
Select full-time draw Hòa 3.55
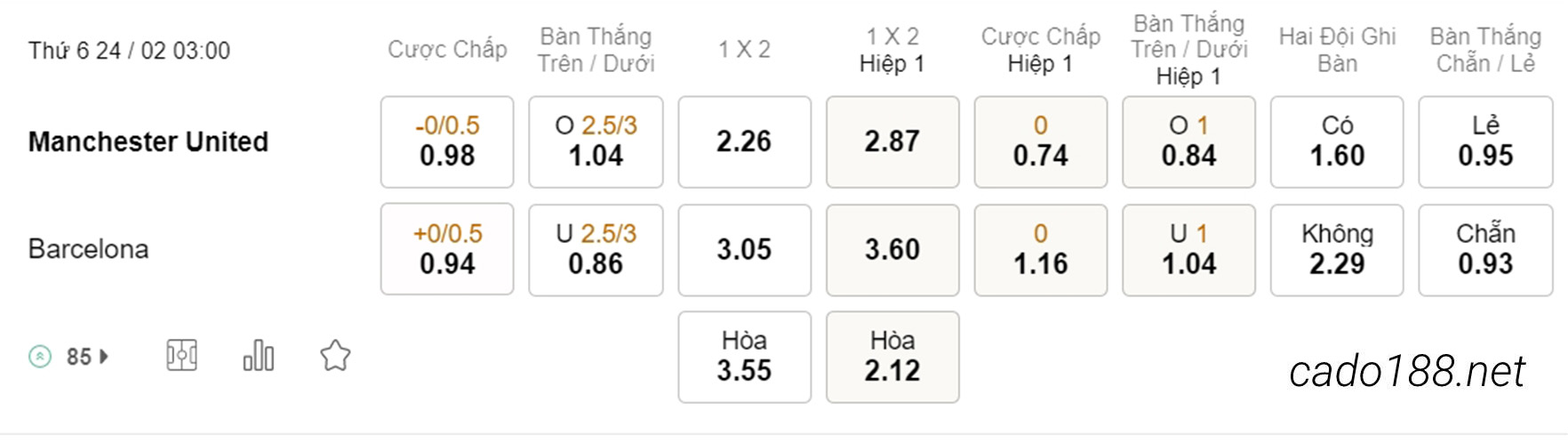[x=745, y=357]
